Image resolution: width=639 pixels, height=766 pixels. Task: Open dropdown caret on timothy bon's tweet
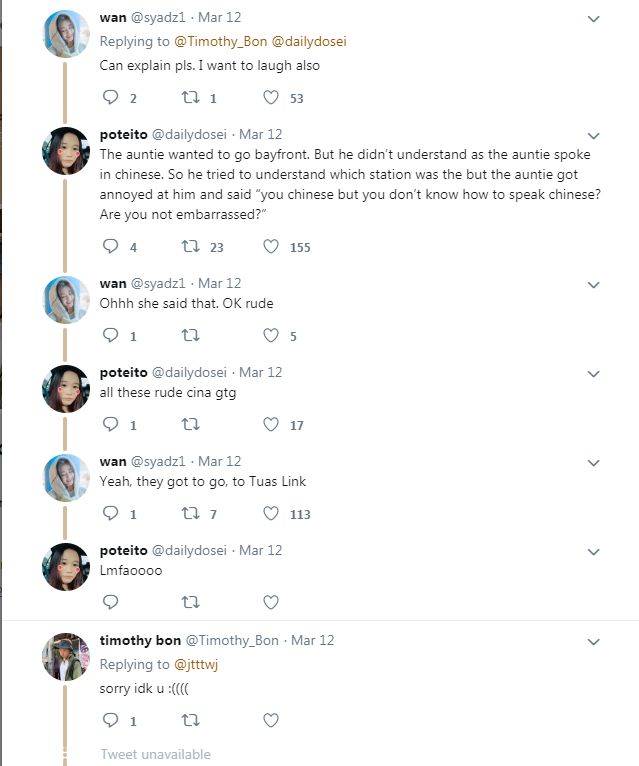pos(593,642)
